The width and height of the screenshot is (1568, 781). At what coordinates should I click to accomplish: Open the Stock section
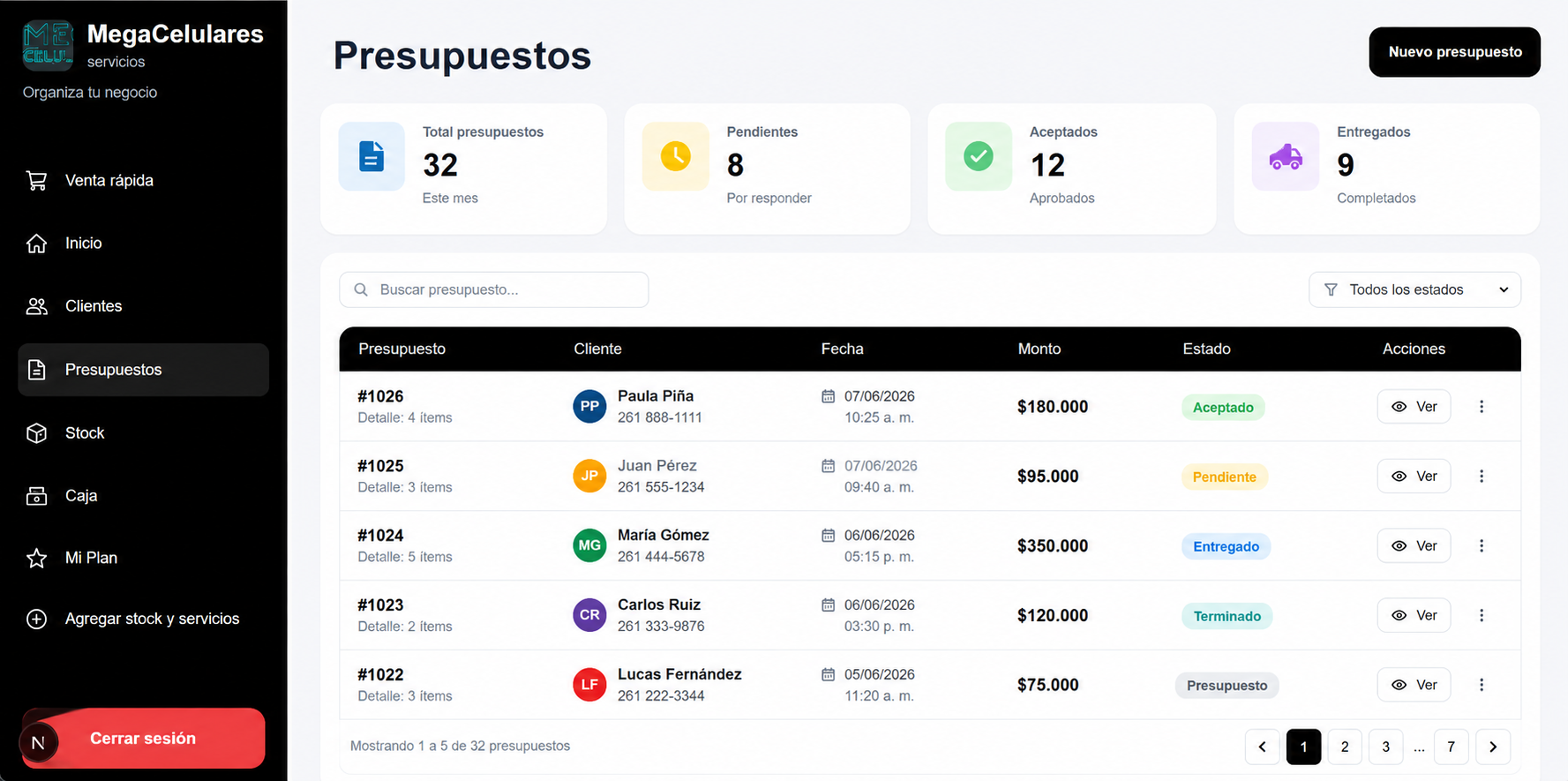point(143,433)
